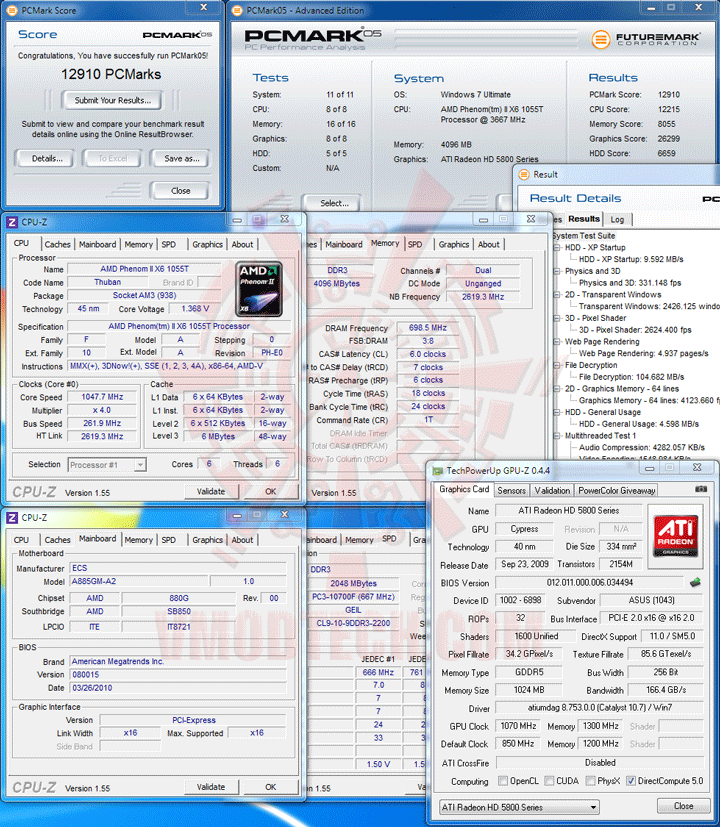This screenshot has width=720, height=827.
Task: Open the Mainboard tab in upper CPU-Z window
Action: (x=98, y=244)
